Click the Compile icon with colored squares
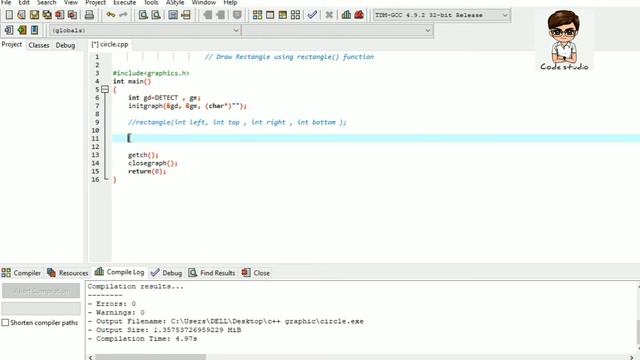The image size is (640, 360). 257,15
